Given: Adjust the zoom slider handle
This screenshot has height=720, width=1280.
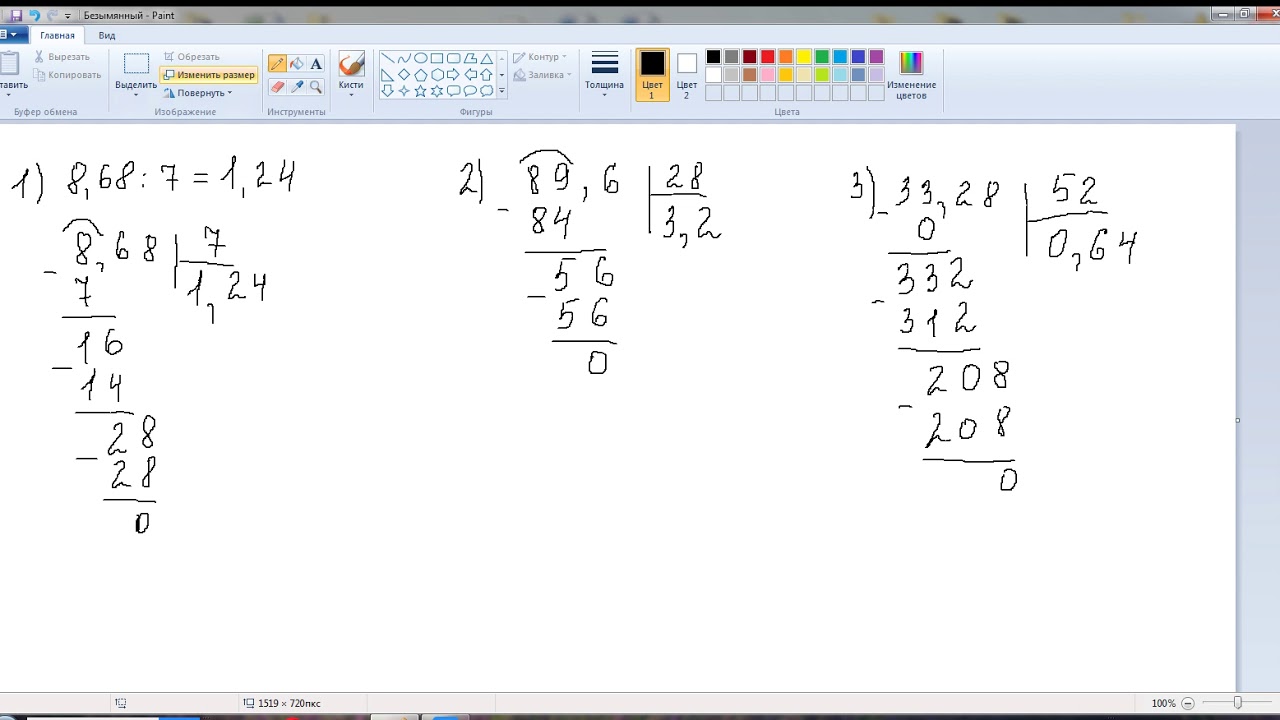Looking at the screenshot, I should click(1237, 703).
